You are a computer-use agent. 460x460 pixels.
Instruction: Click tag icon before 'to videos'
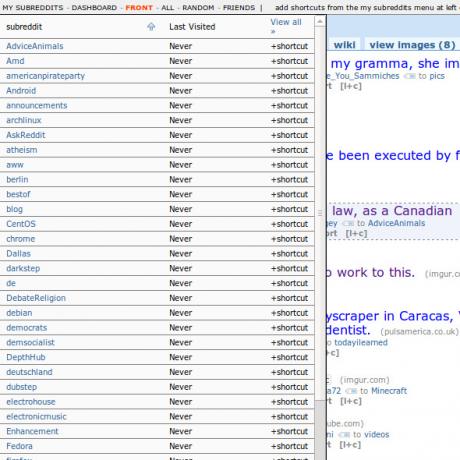[344, 435]
